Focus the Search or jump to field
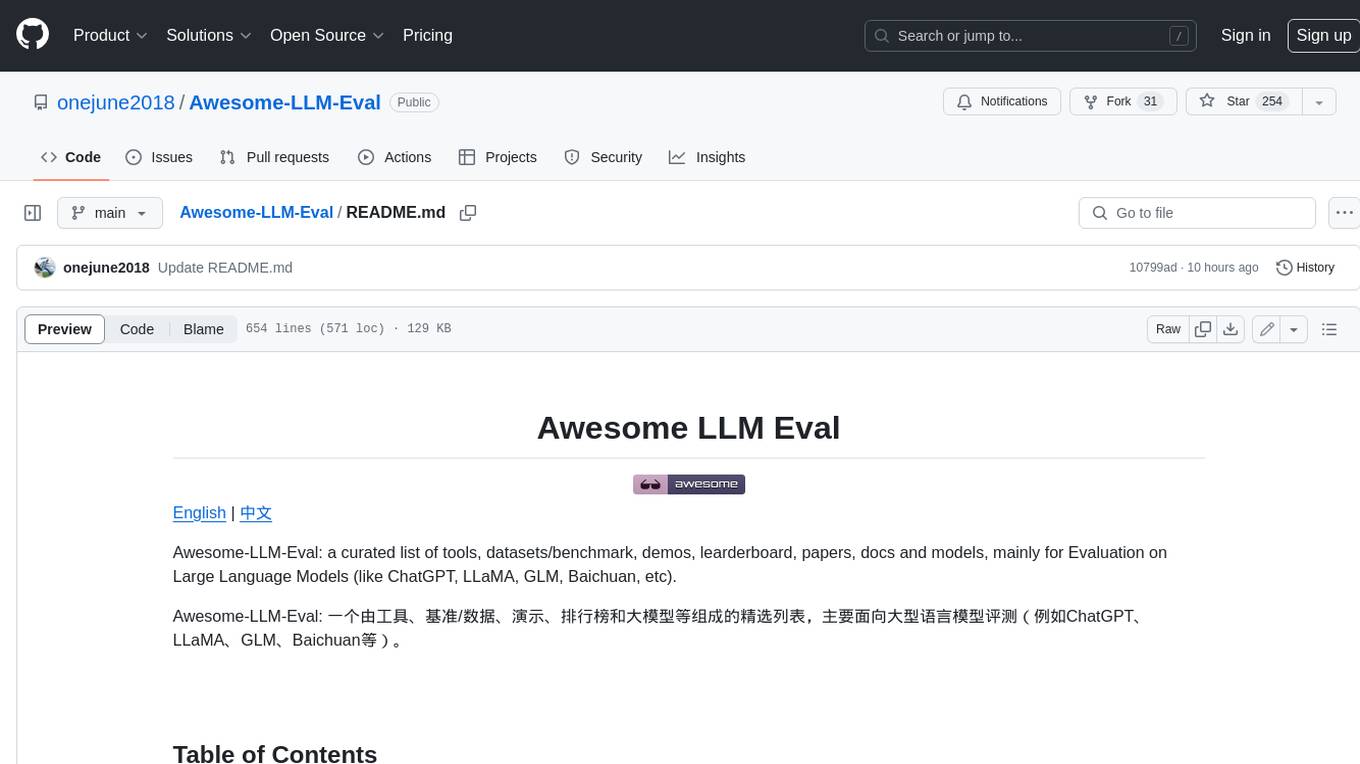The image size is (1360, 764). coord(1030,36)
